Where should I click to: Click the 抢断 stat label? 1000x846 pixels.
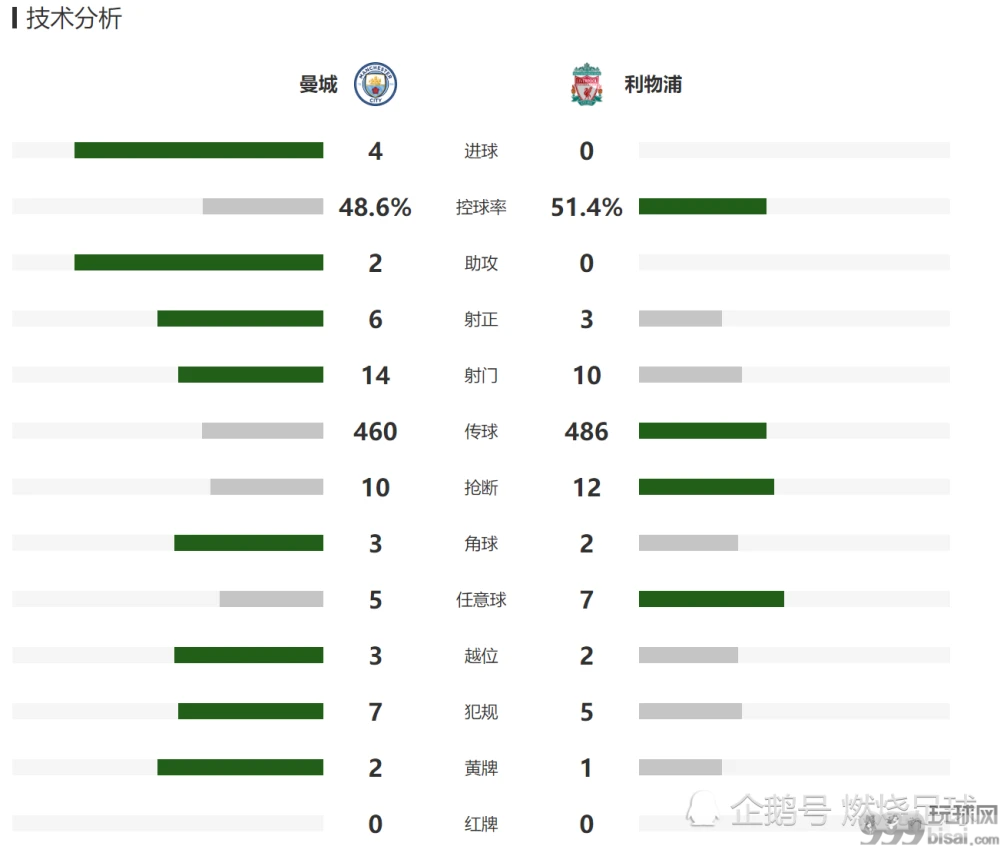[x=481, y=488]
